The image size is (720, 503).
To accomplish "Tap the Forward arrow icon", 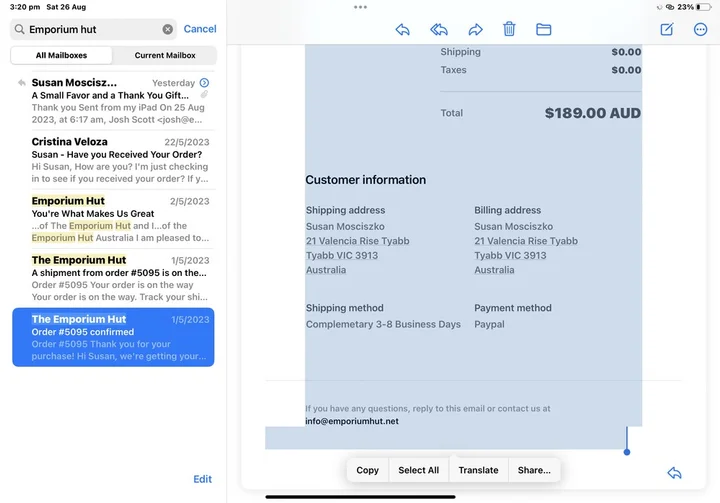I will click(475, 30).
